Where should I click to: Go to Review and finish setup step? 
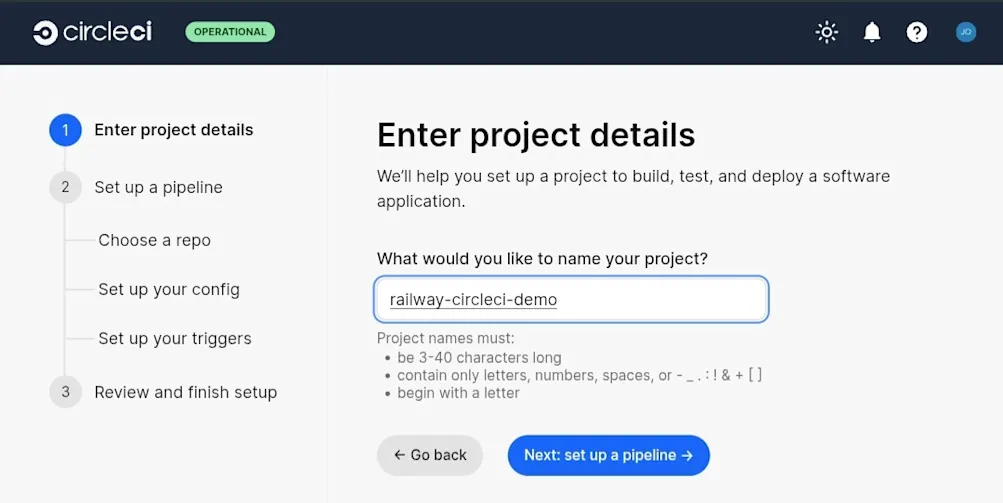(x=186, y=392)
